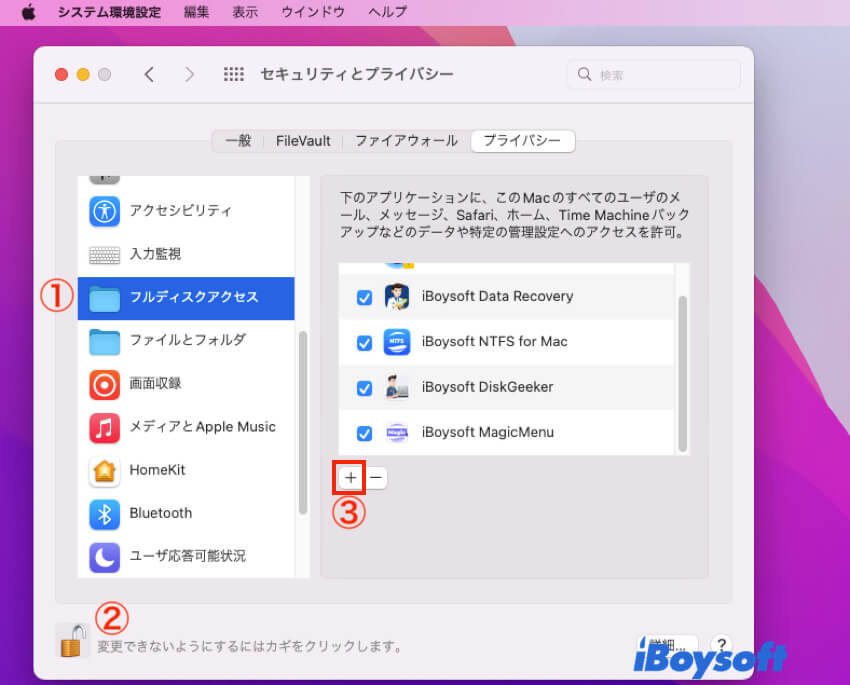This screenshot has height=685, width=850.
Task: Switch to the 一般 tab
Action: 239,141
